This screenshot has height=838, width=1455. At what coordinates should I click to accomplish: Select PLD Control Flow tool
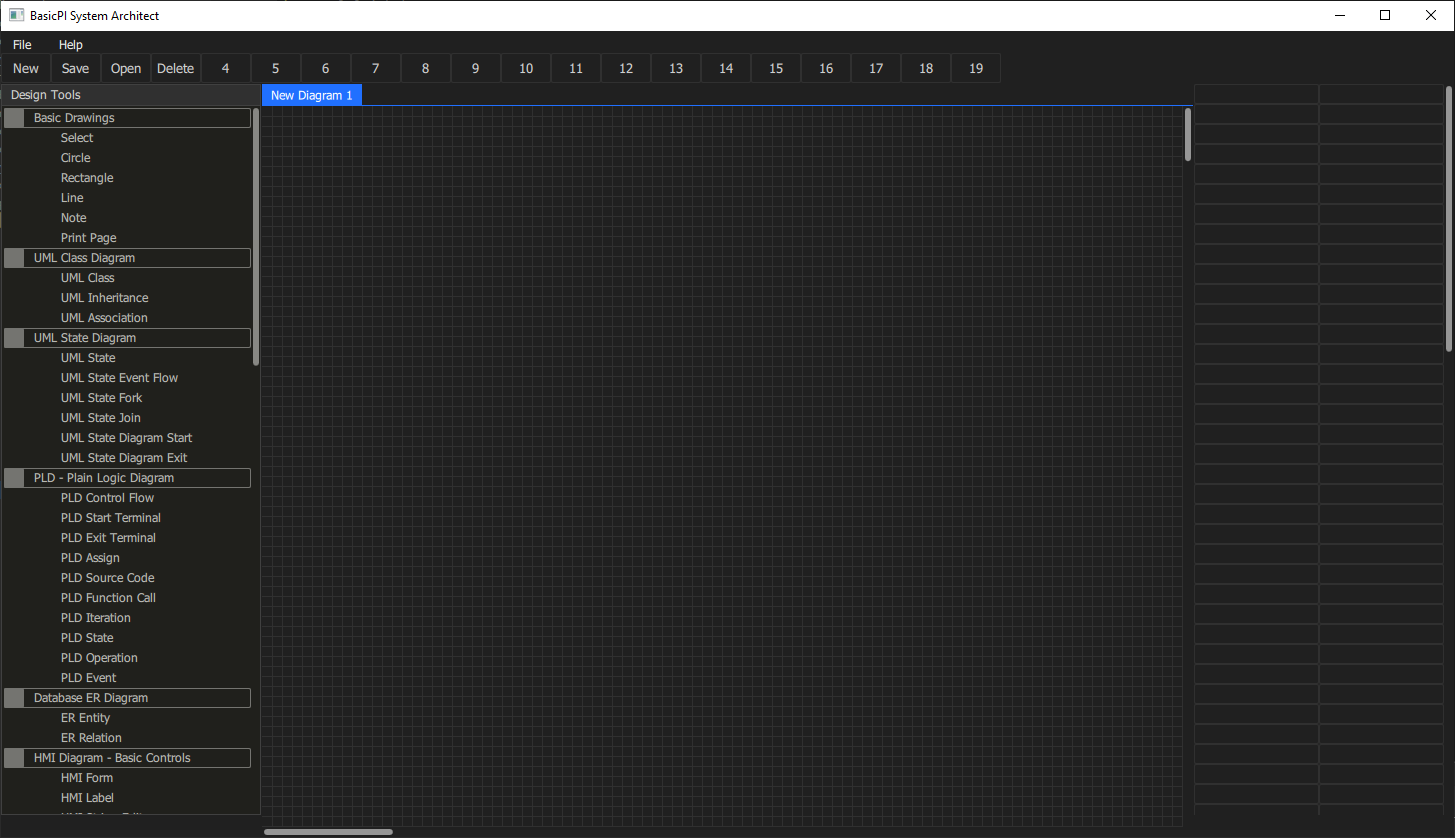108,498
